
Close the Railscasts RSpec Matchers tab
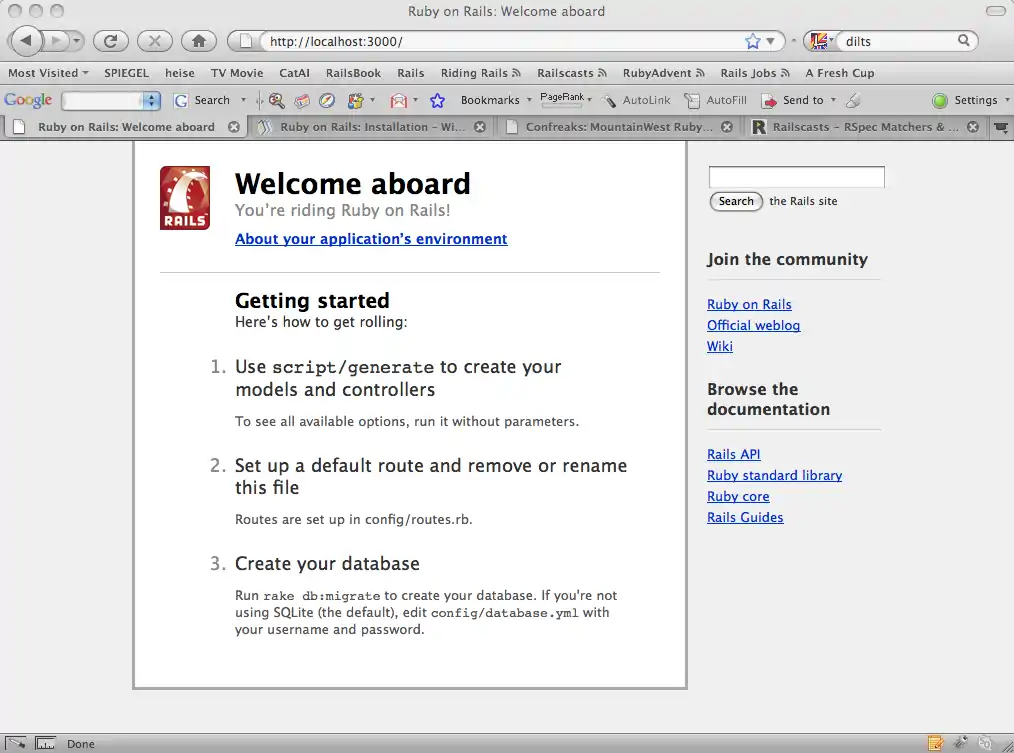(973, 127)
